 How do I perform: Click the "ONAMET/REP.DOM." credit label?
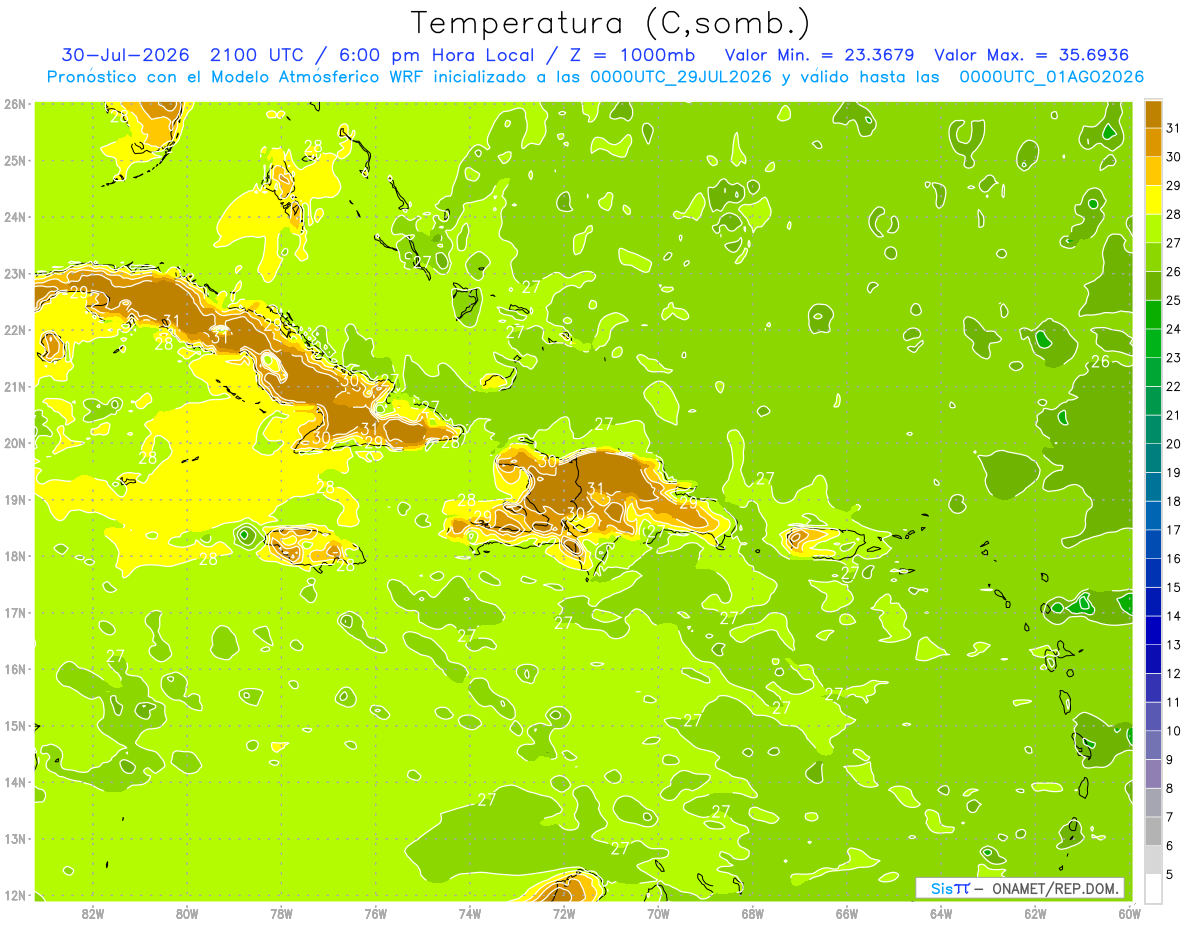(1056, 888)
